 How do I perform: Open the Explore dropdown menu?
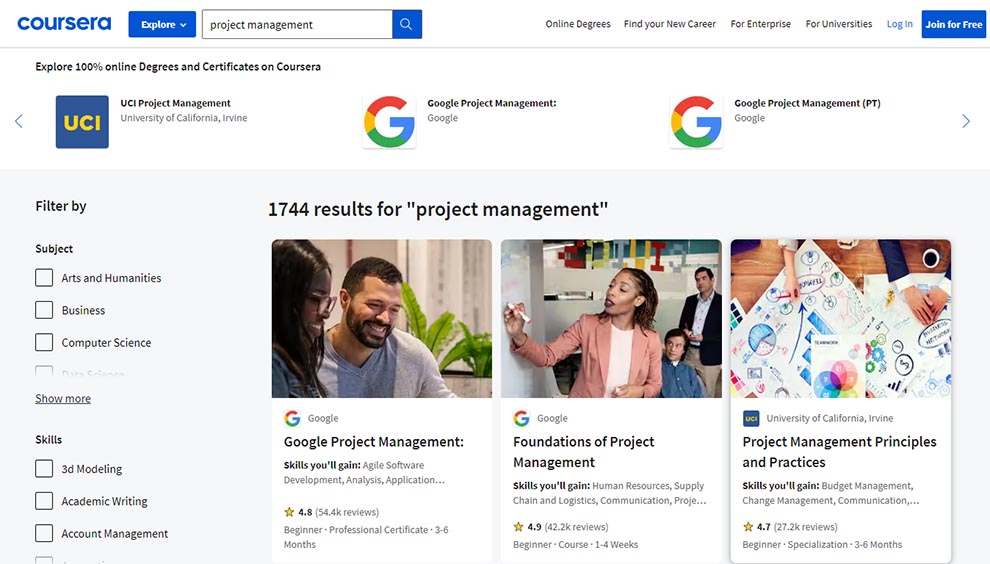click(x=162, y=24)
